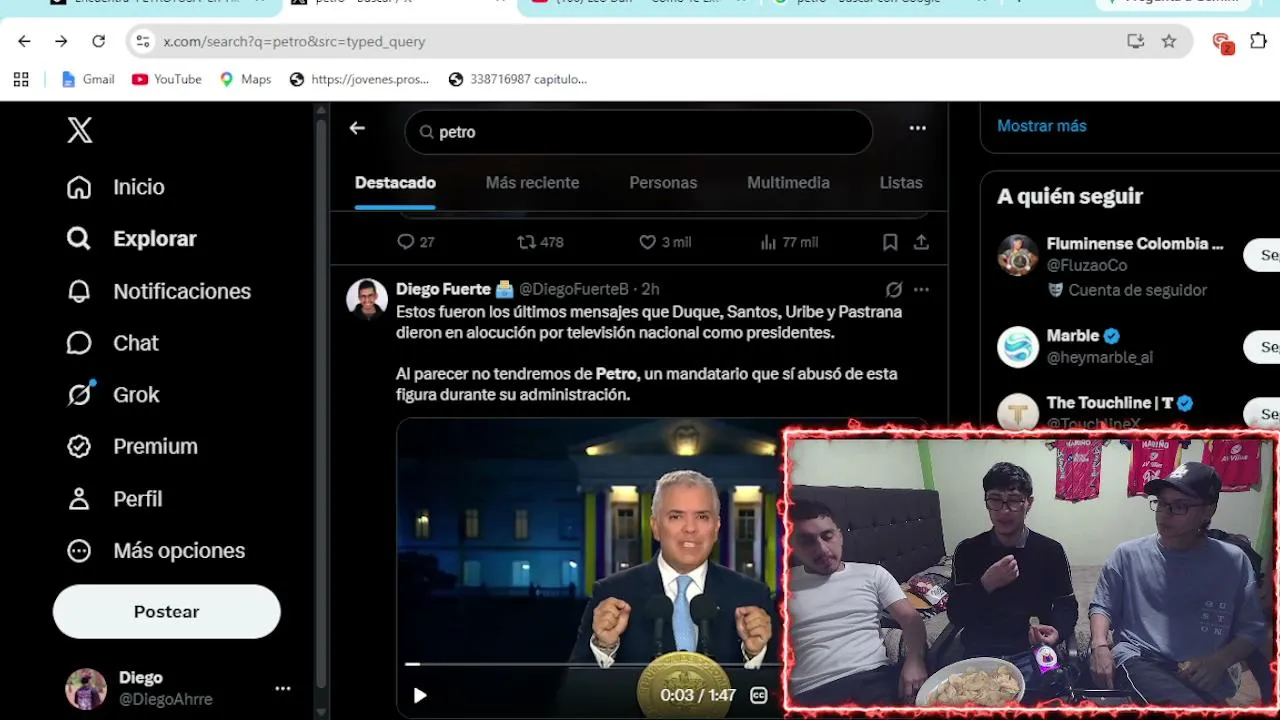The height and width of the screenshot is (720, 1280).
Task: Click the red extension icon in the toolbar
Action: pyautogui.click(x=1222, y=42)
